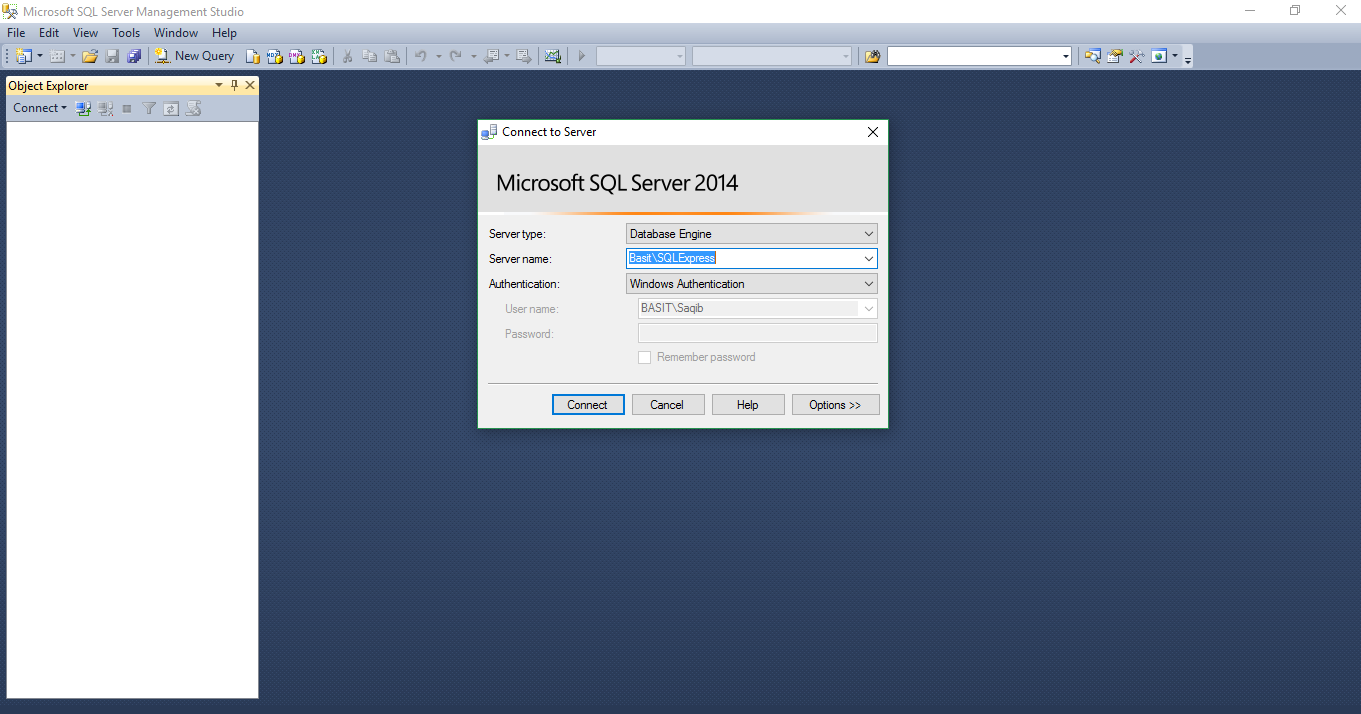Click the Activity Monitor icon
The image size is (1361, 714).
point(552,56)
